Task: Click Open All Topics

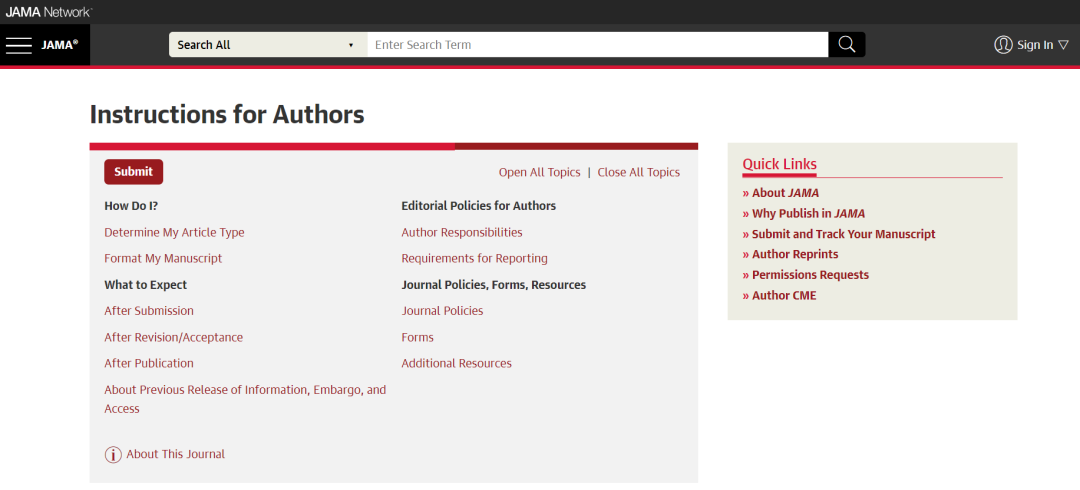Action: pos(539,172)
